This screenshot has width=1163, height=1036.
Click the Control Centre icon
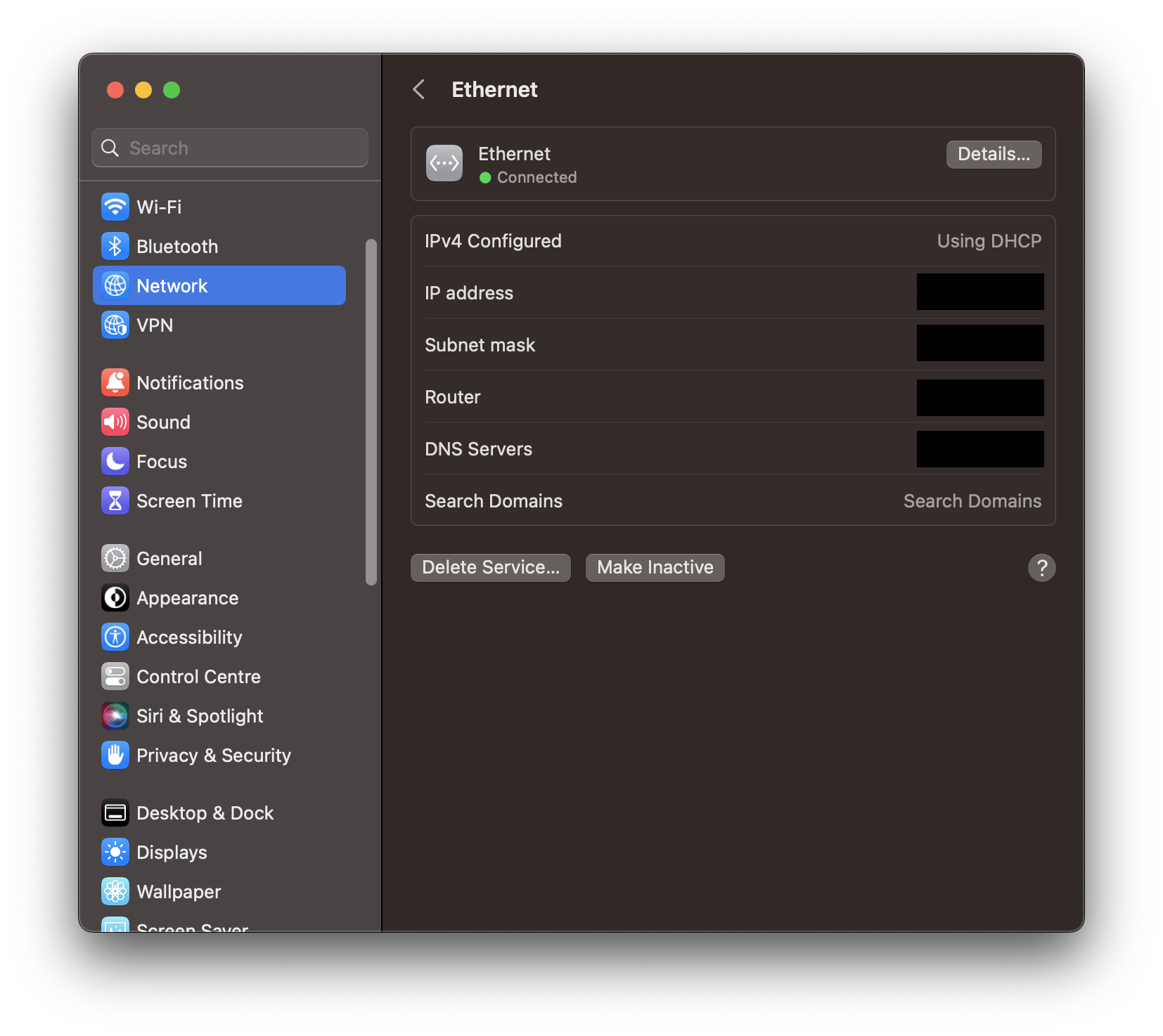115,676
